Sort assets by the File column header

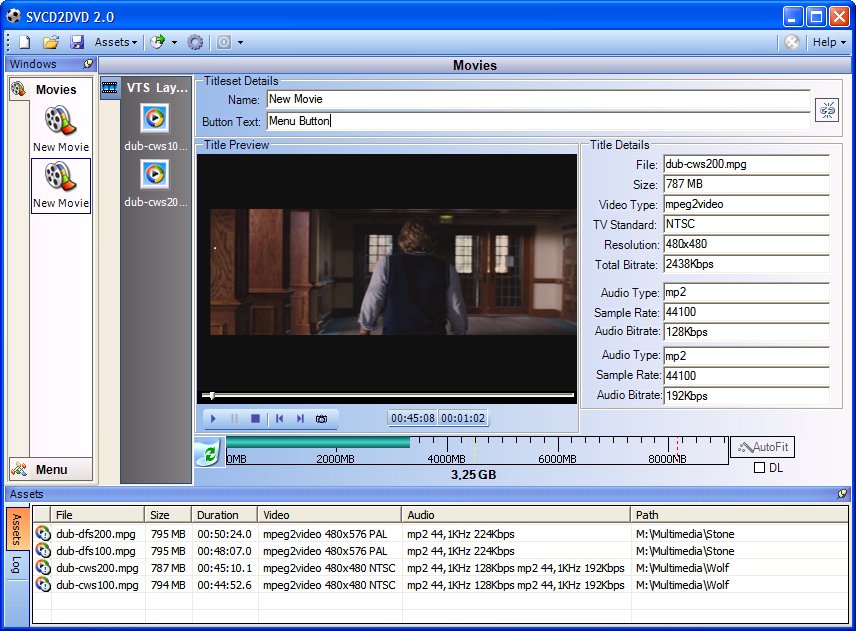[x=98, y=515]
